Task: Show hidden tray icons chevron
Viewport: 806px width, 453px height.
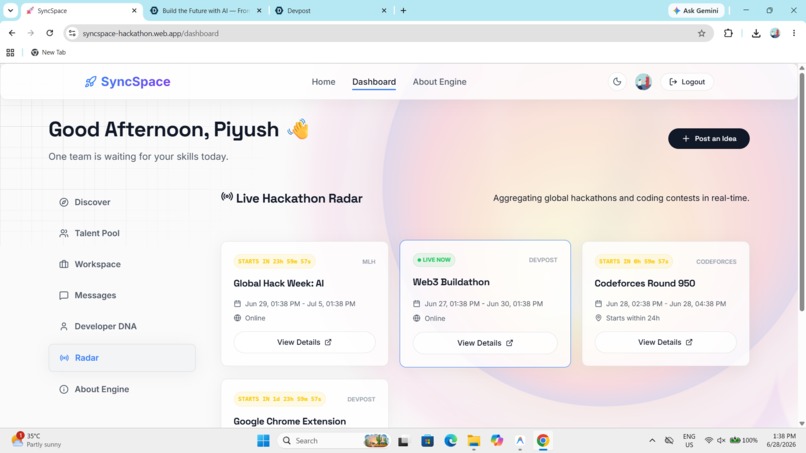Action: coord(652,441)
